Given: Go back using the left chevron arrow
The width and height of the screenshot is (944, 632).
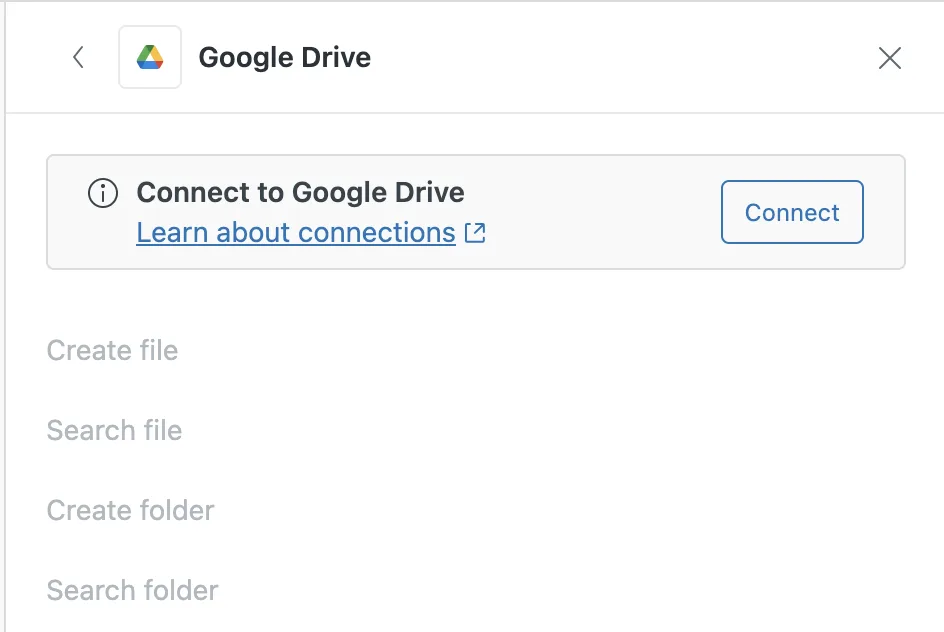Looking at the screenshot, I should pyautogui.click(x=78, y=58).
